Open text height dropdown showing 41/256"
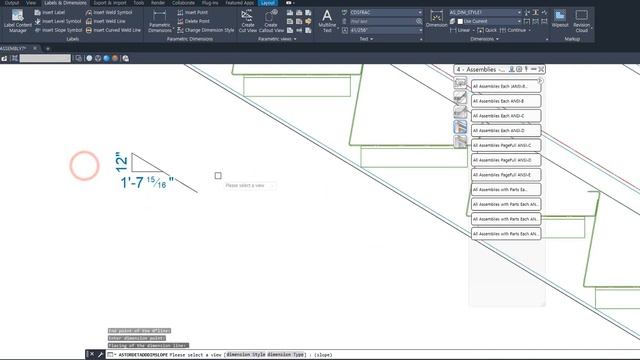The height and width of the screenshot is (360, 640). (420, 30)
